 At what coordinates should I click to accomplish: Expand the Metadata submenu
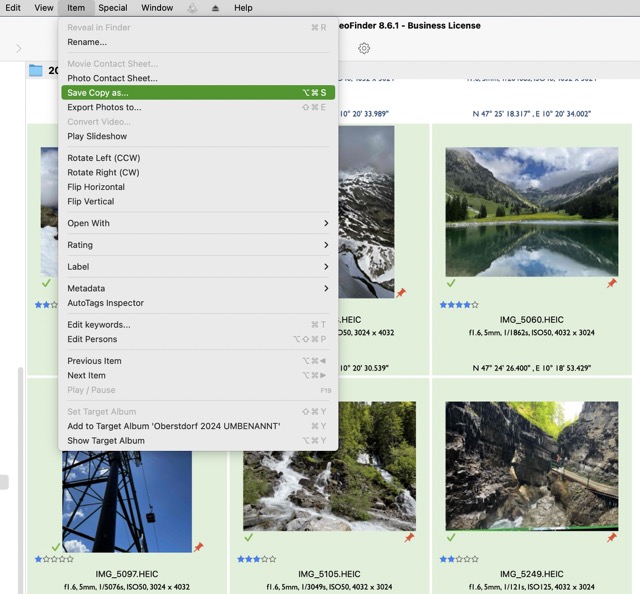click(197, 288)
